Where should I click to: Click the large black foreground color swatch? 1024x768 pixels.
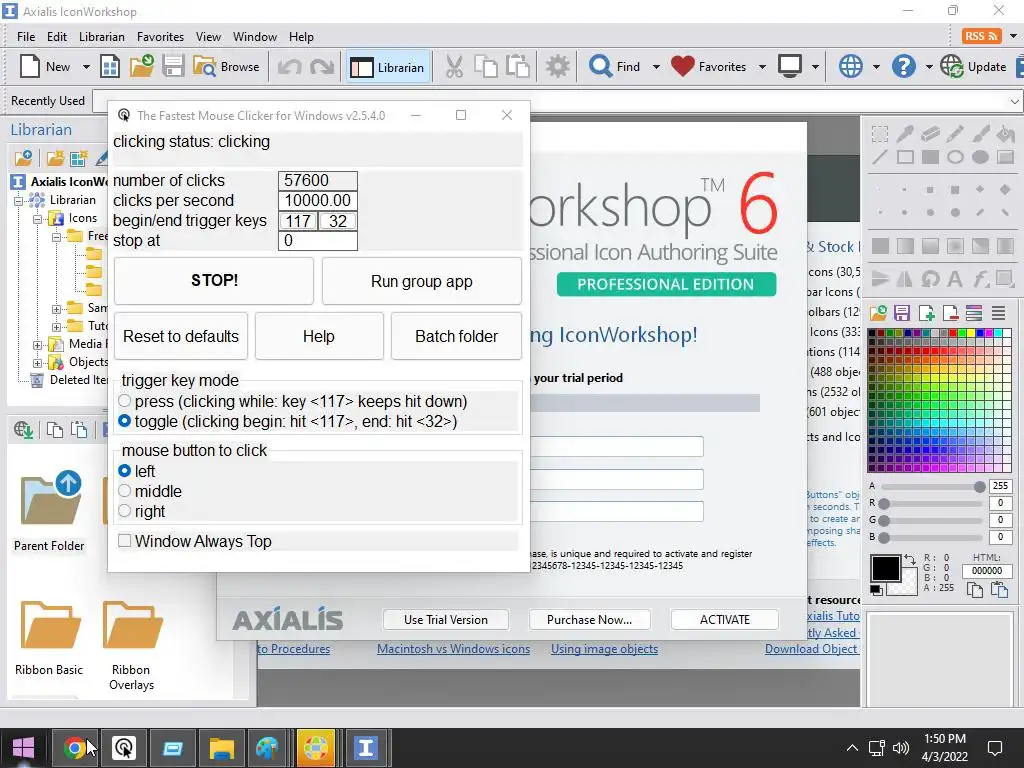click(x=886, y=568)
